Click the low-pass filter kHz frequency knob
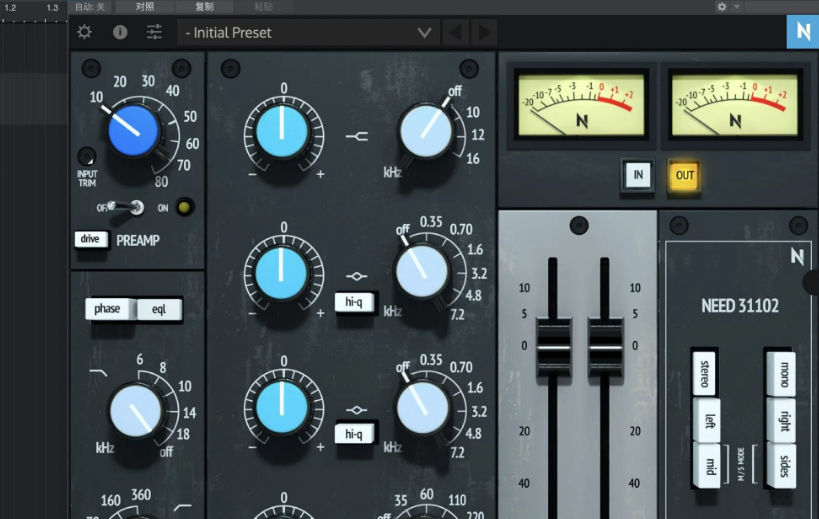Image resolution: width=819 pixels, height=519 pixels. tap(135, 411)
